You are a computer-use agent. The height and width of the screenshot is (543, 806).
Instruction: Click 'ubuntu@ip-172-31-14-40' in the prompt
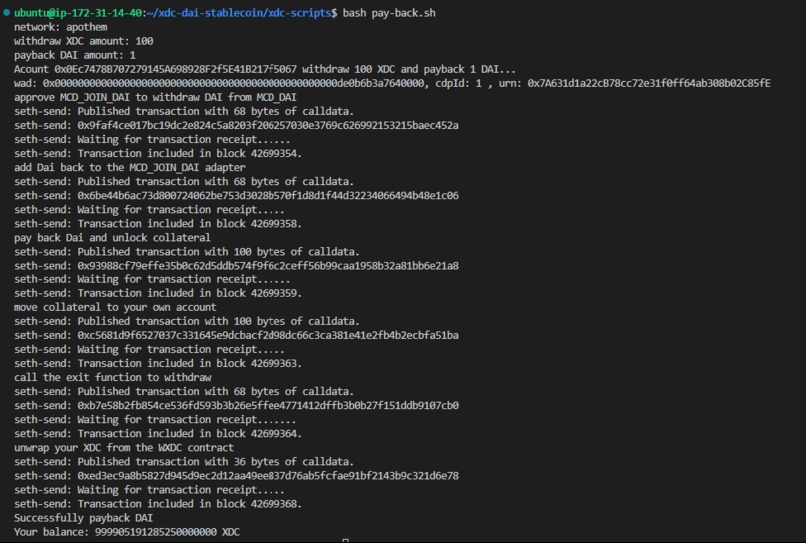coord(78,13)
